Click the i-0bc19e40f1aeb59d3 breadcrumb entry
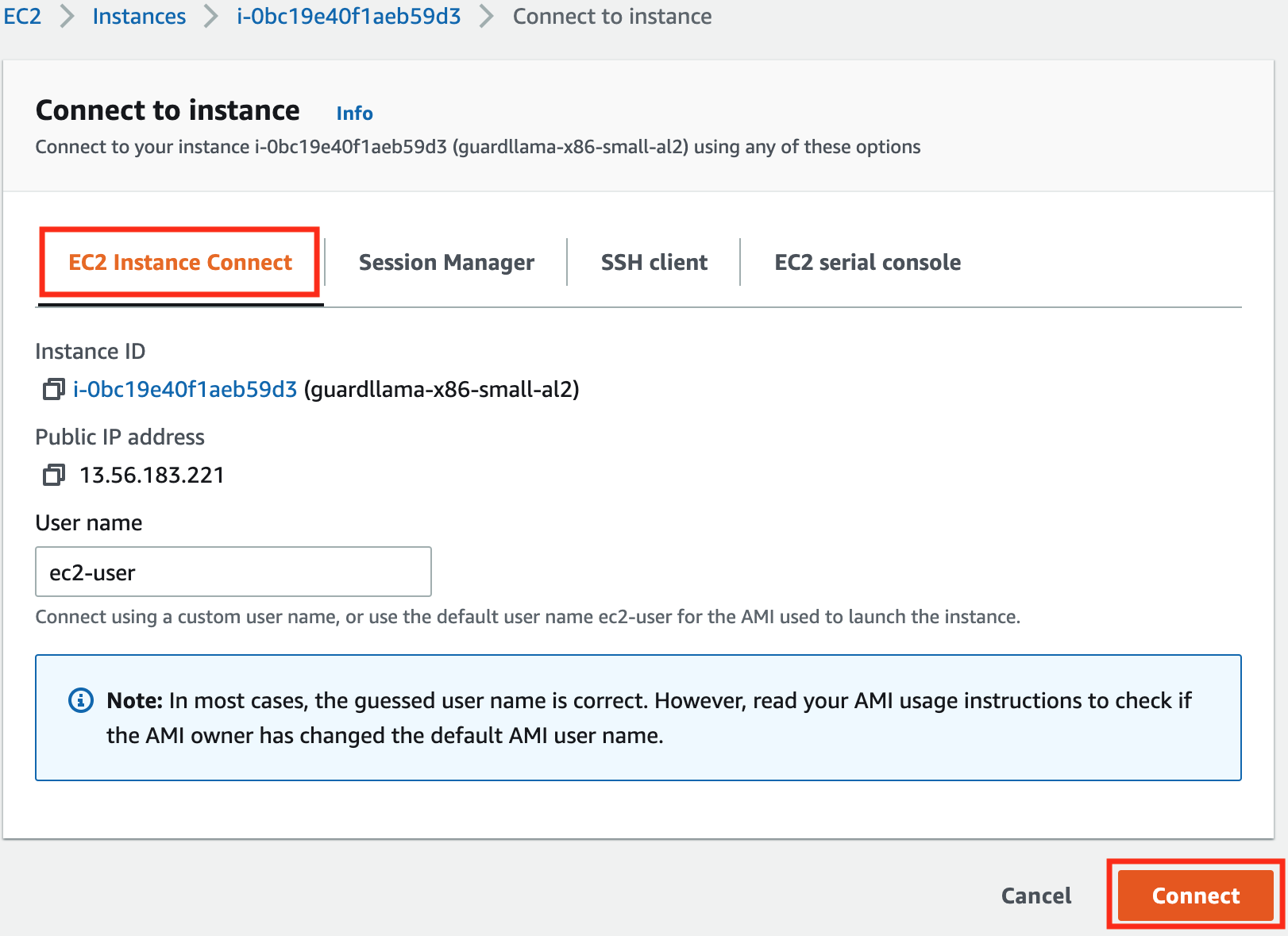 tap(347, 16)
